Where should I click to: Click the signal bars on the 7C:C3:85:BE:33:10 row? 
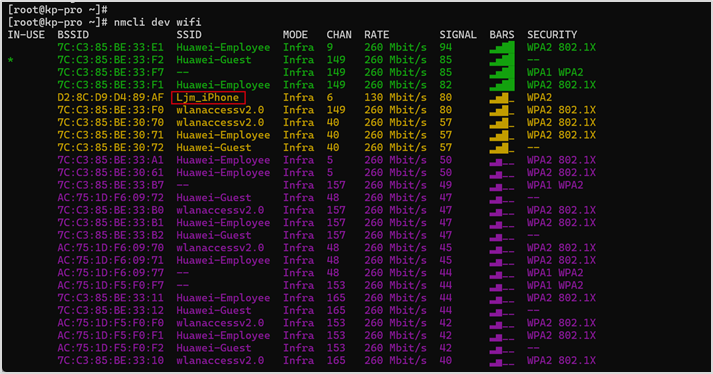tap(502, 361)
